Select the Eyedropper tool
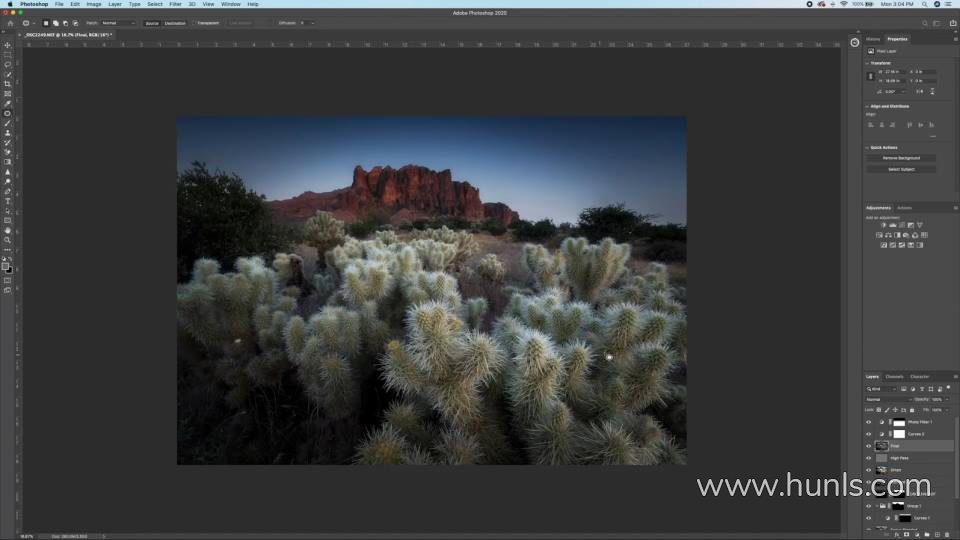 point(7,103)
